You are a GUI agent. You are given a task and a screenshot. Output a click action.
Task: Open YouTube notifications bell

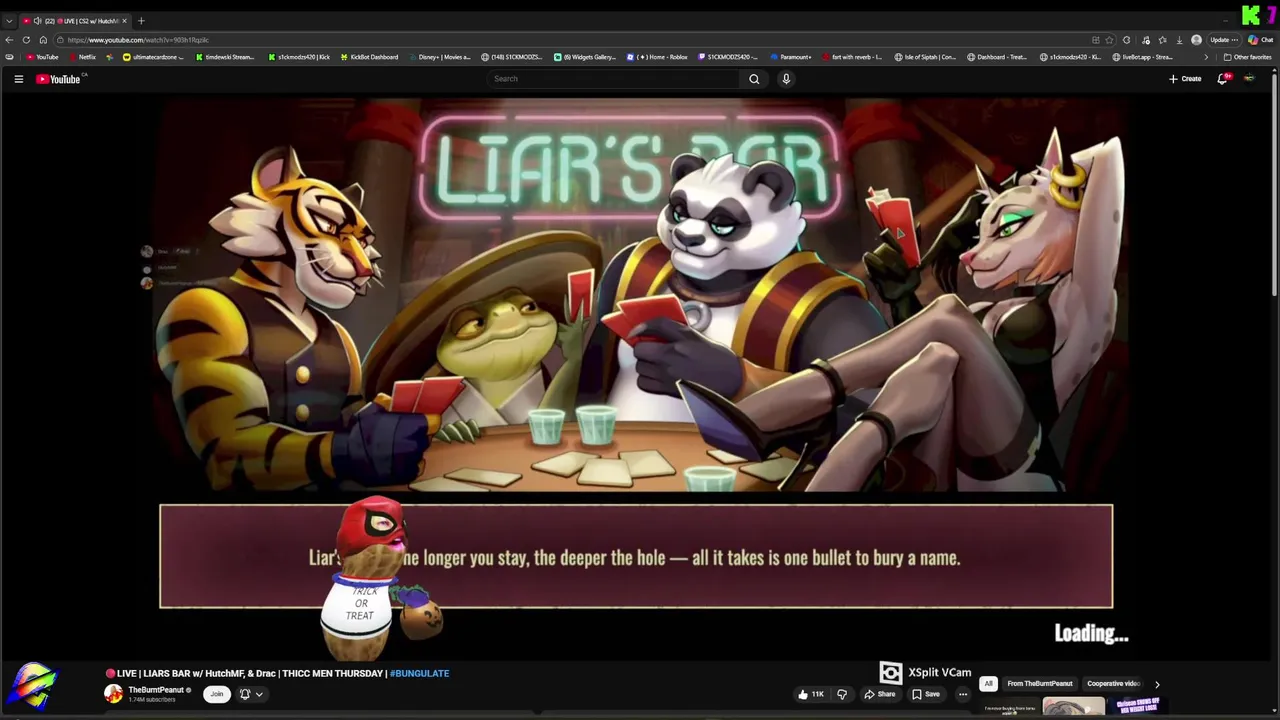(x=1222, y=79)
